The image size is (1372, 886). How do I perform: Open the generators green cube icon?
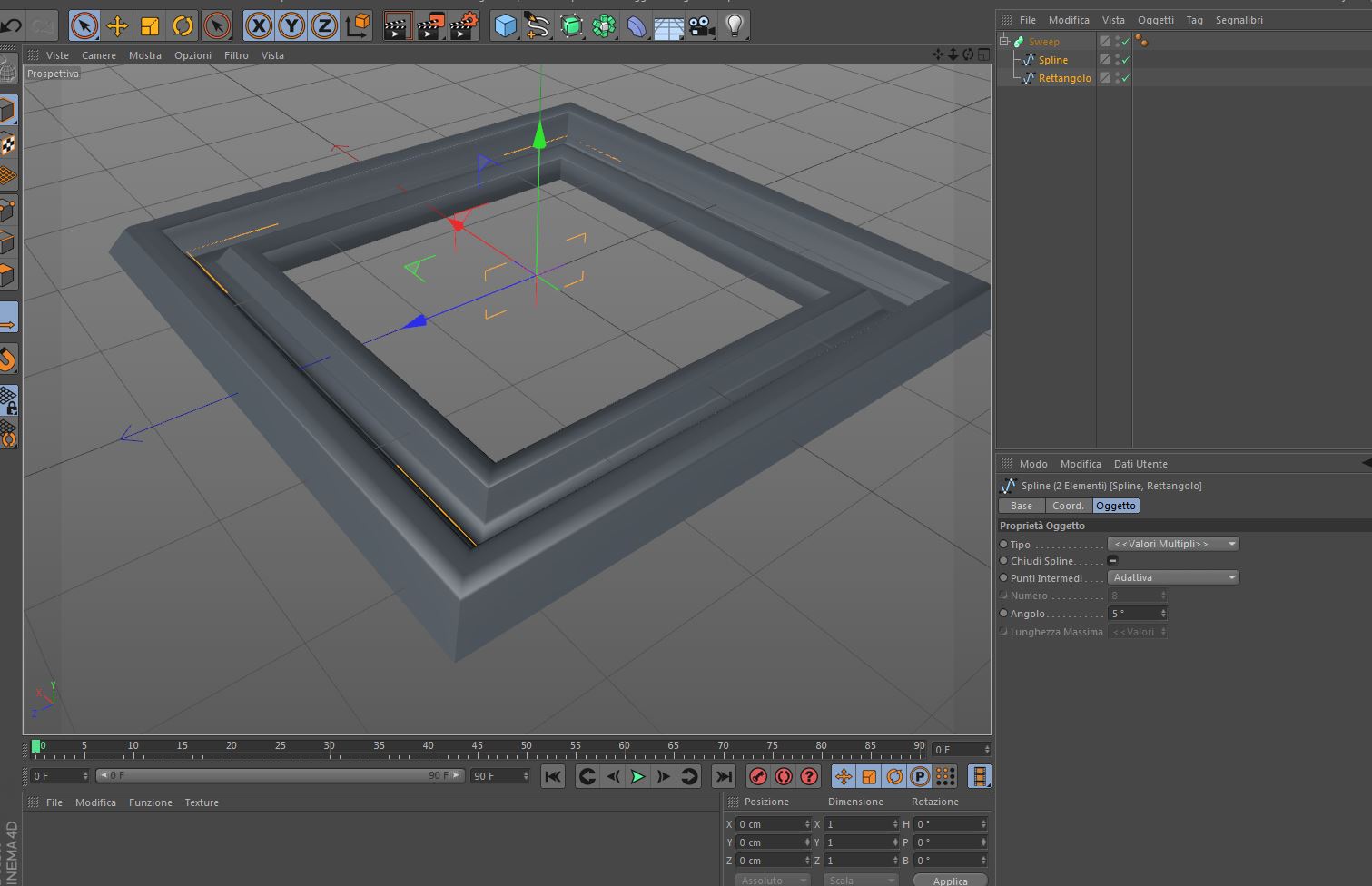(571, 26)
